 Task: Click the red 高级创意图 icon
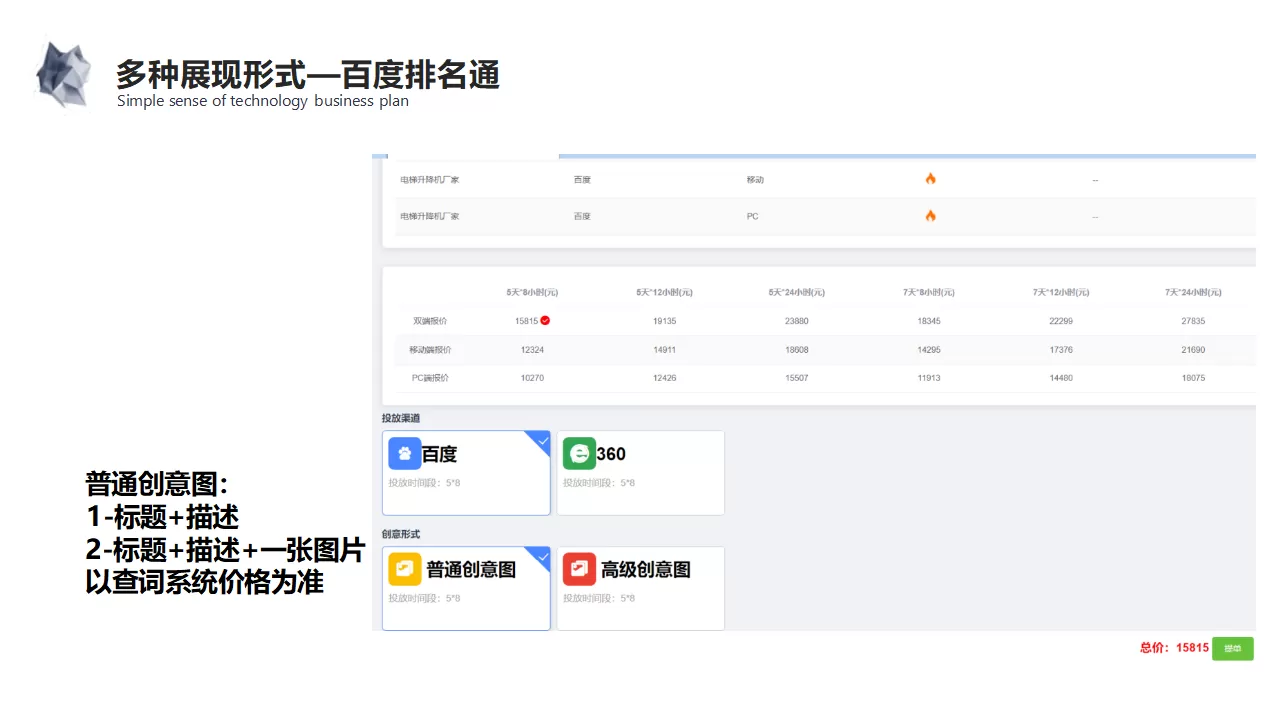coord(578,568)
